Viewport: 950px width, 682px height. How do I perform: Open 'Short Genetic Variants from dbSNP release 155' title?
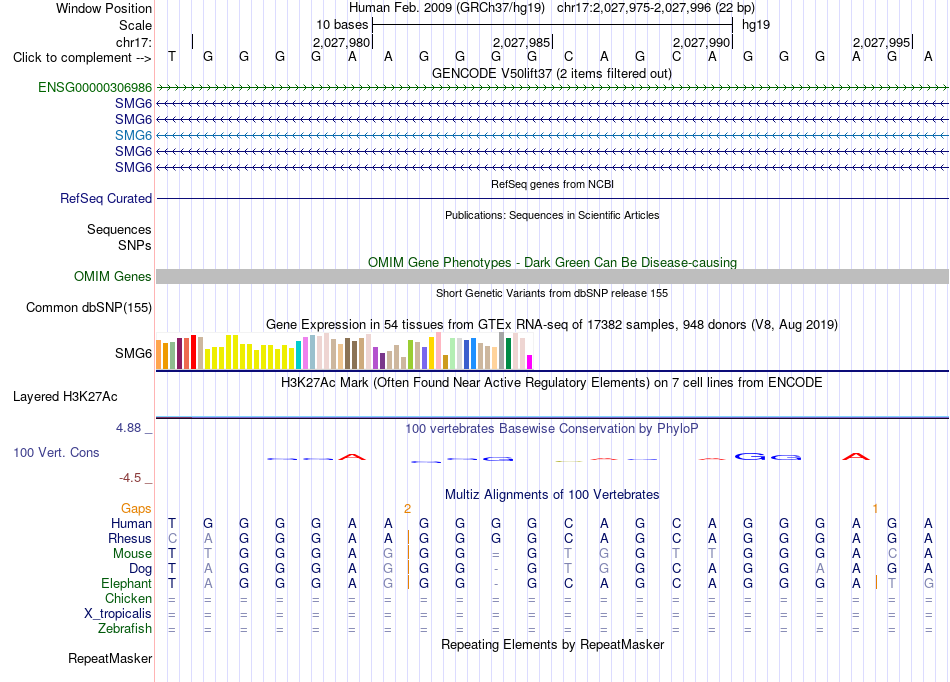552,293
